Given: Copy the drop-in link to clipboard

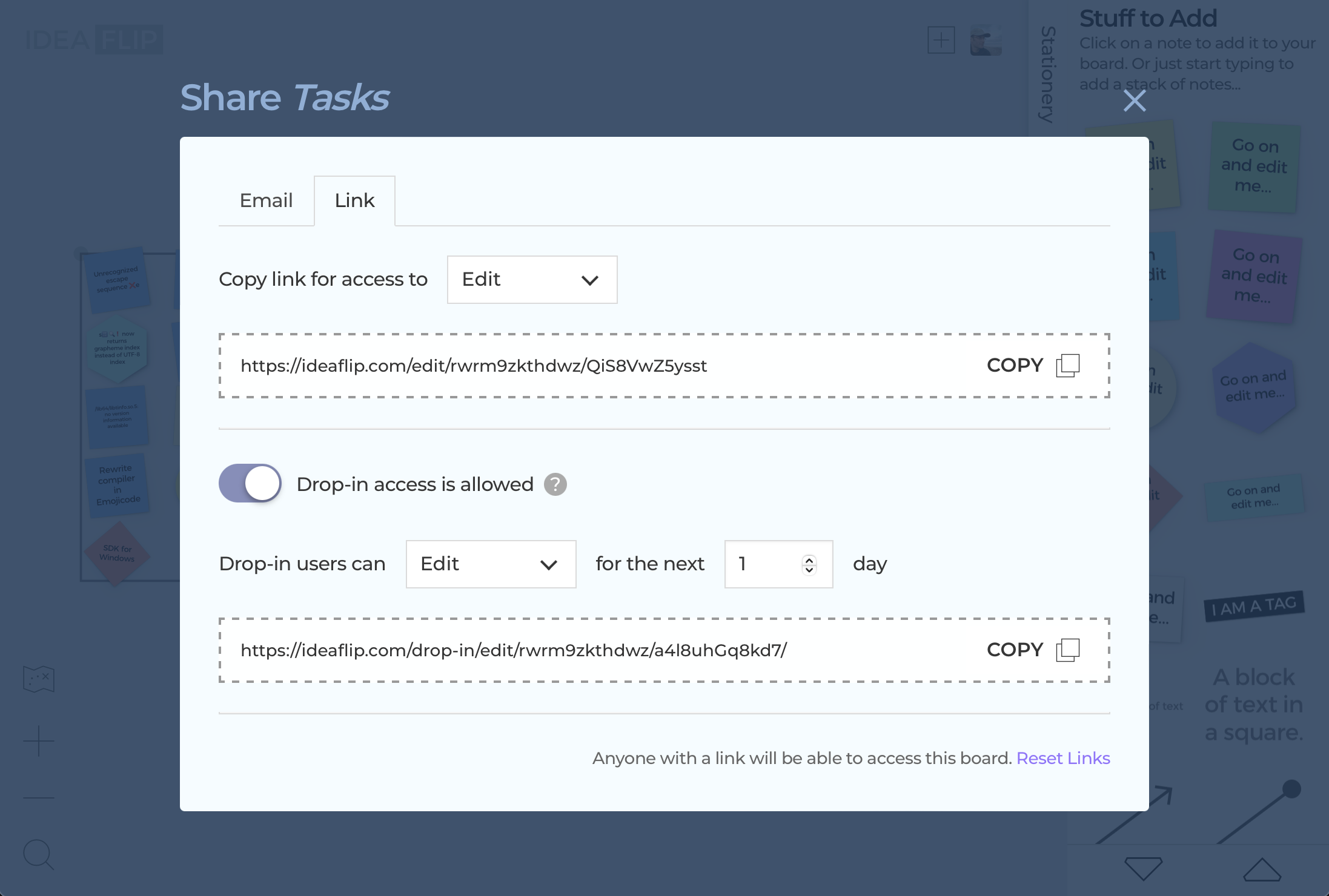Looking at the screenshot, I should [x=1033, y=650].
